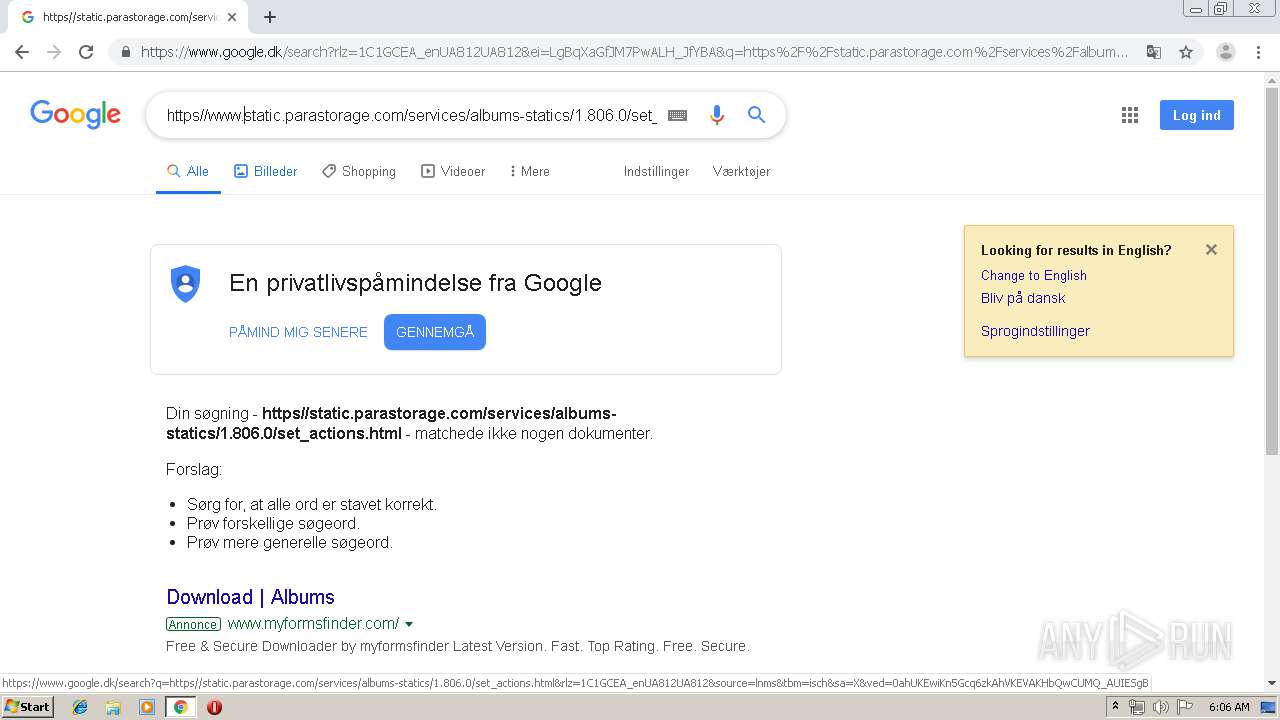This screenshot has width=1280, height=720.
Task: Expand the myformsfinder.com dropdown arrow
Action: point(409,624)
